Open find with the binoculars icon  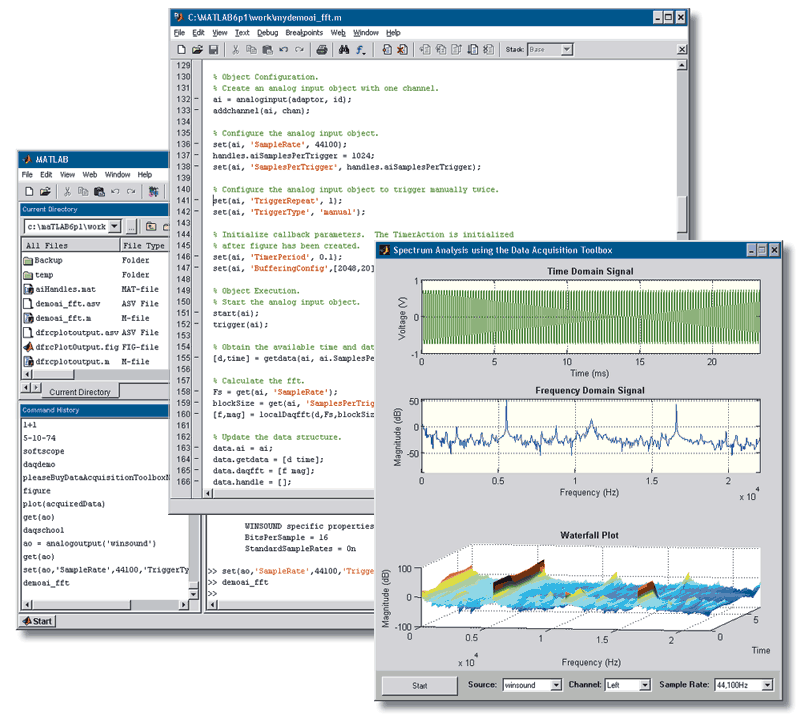(x=344, y=49)
